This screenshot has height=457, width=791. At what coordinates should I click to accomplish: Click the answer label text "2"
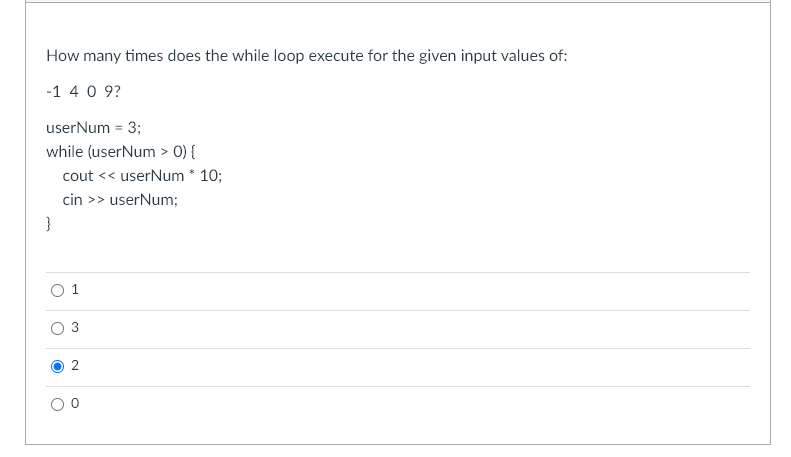(x=76, y=366)
